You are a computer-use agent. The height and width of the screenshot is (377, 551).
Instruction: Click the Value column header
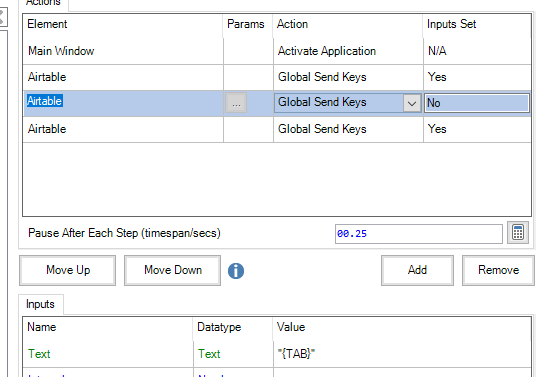402,327
